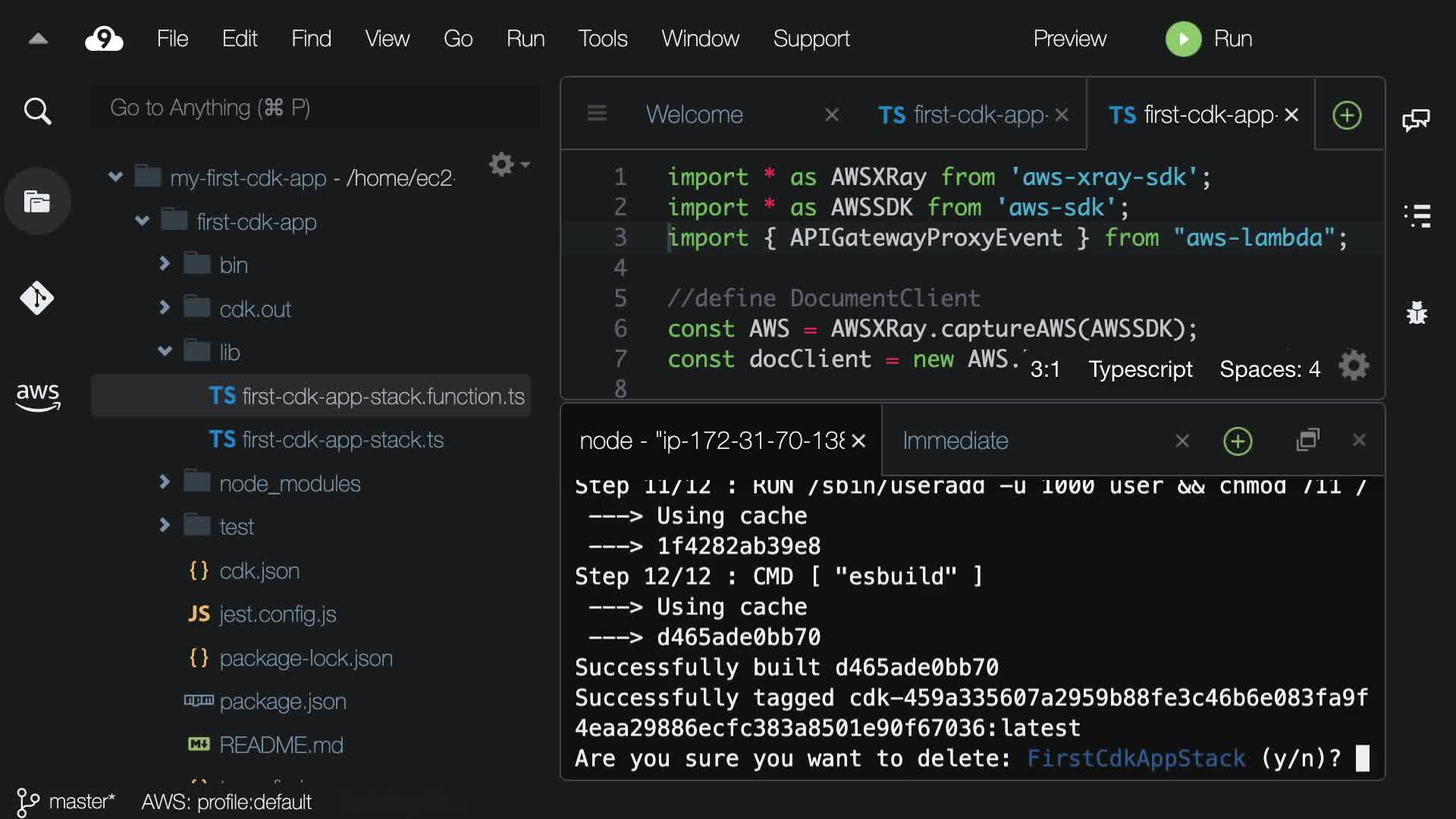Open the AWS Toolkit sidebar icon
Viewport: 1456px width, 819px height.
37,396
